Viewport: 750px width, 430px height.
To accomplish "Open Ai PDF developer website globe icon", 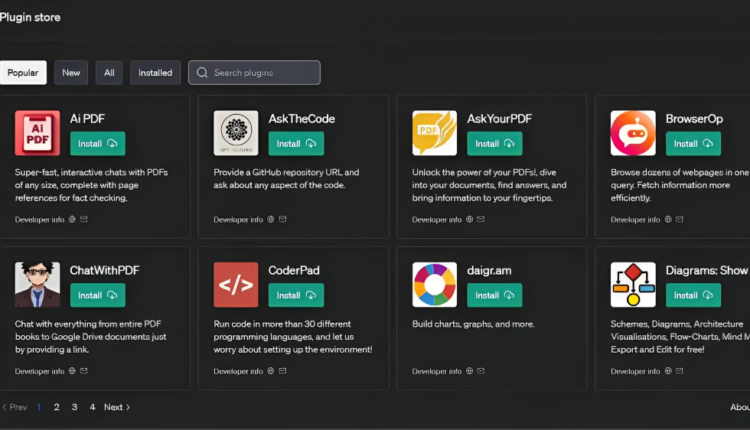I will pyautogui.click(x=72, y=219).
